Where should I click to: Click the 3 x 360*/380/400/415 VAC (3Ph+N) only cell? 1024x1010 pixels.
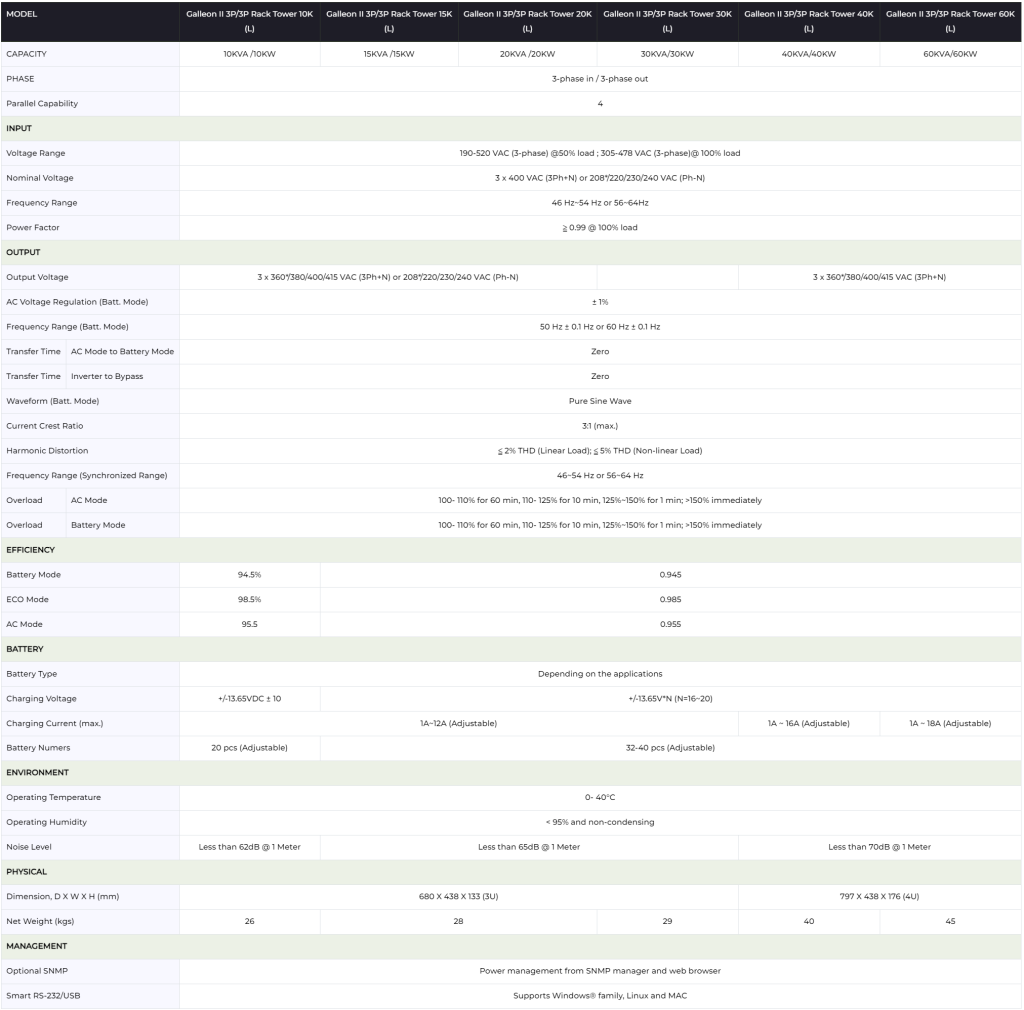[880, 277]
